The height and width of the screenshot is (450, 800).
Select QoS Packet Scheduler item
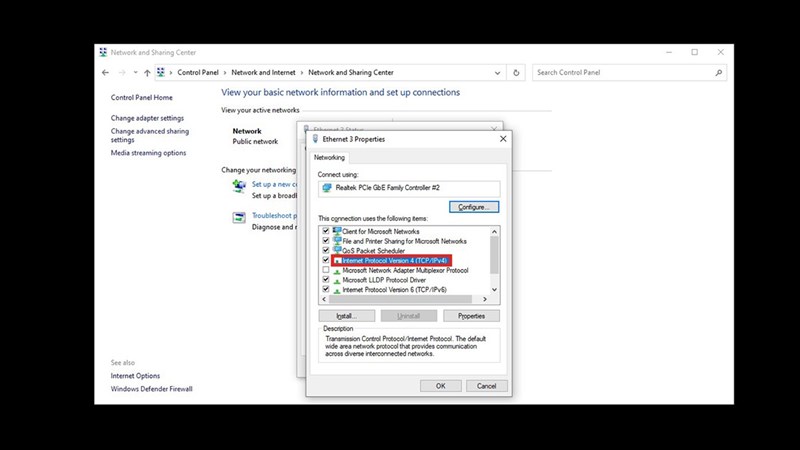click(x=373, y=251)
